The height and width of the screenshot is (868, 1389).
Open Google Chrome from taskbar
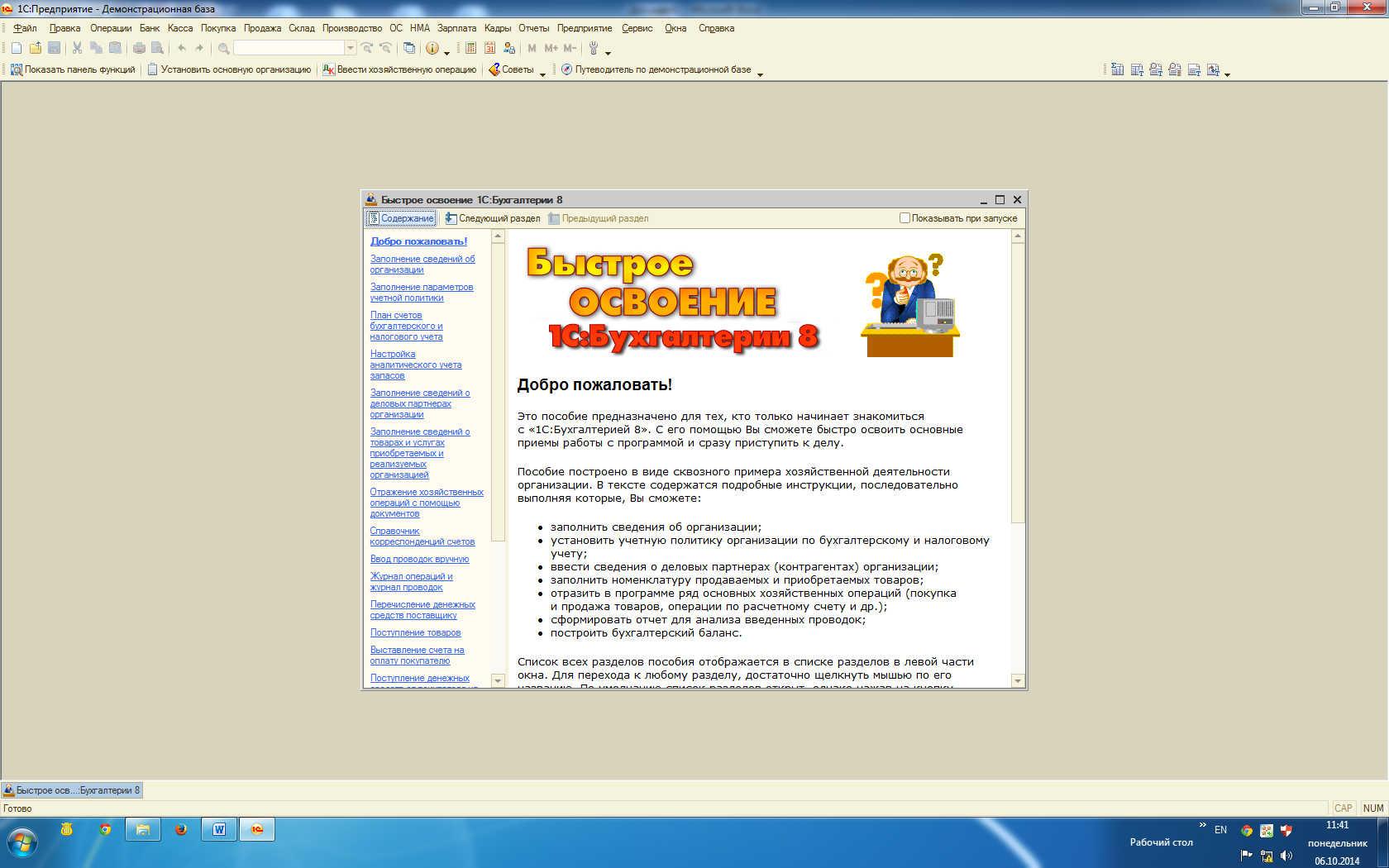coord(105,829)
